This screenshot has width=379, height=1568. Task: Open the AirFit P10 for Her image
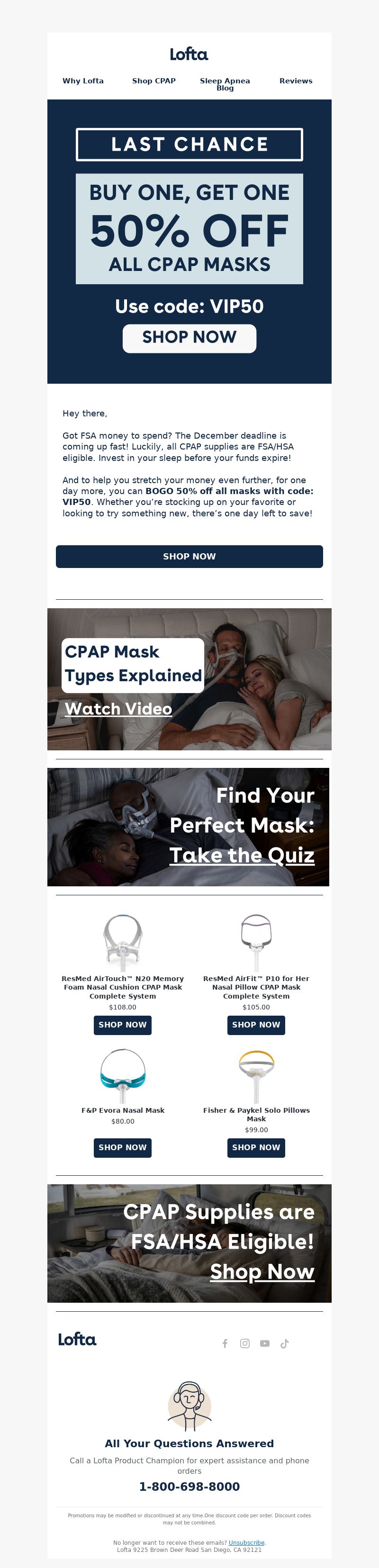(256, 942)
